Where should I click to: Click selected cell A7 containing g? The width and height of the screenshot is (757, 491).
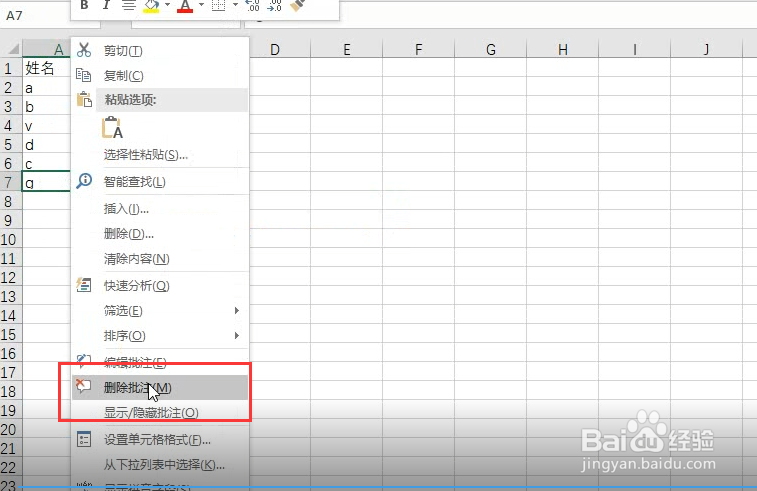click(47, 182)
